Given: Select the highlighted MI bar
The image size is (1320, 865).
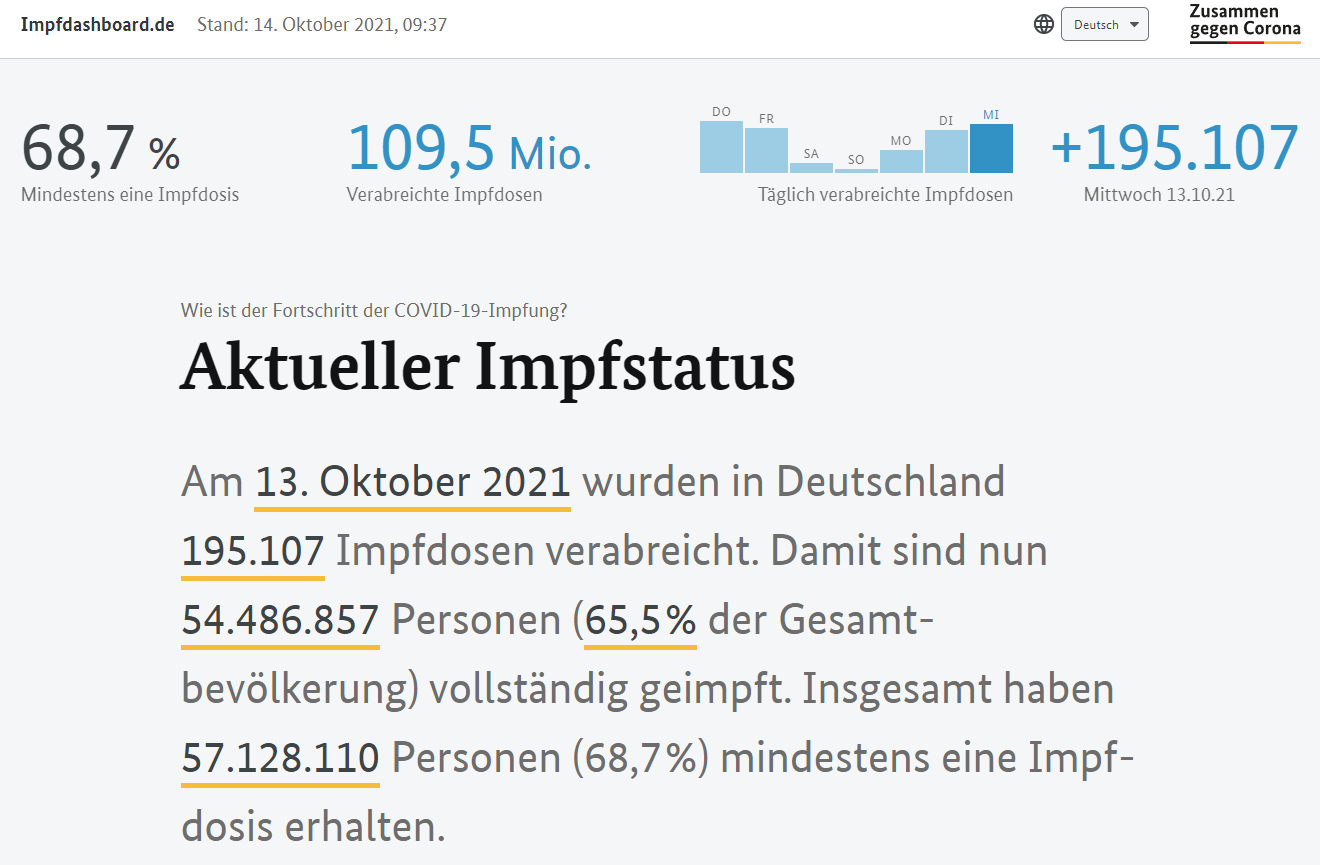Looking at the screenshot, I should click(991, 148).
